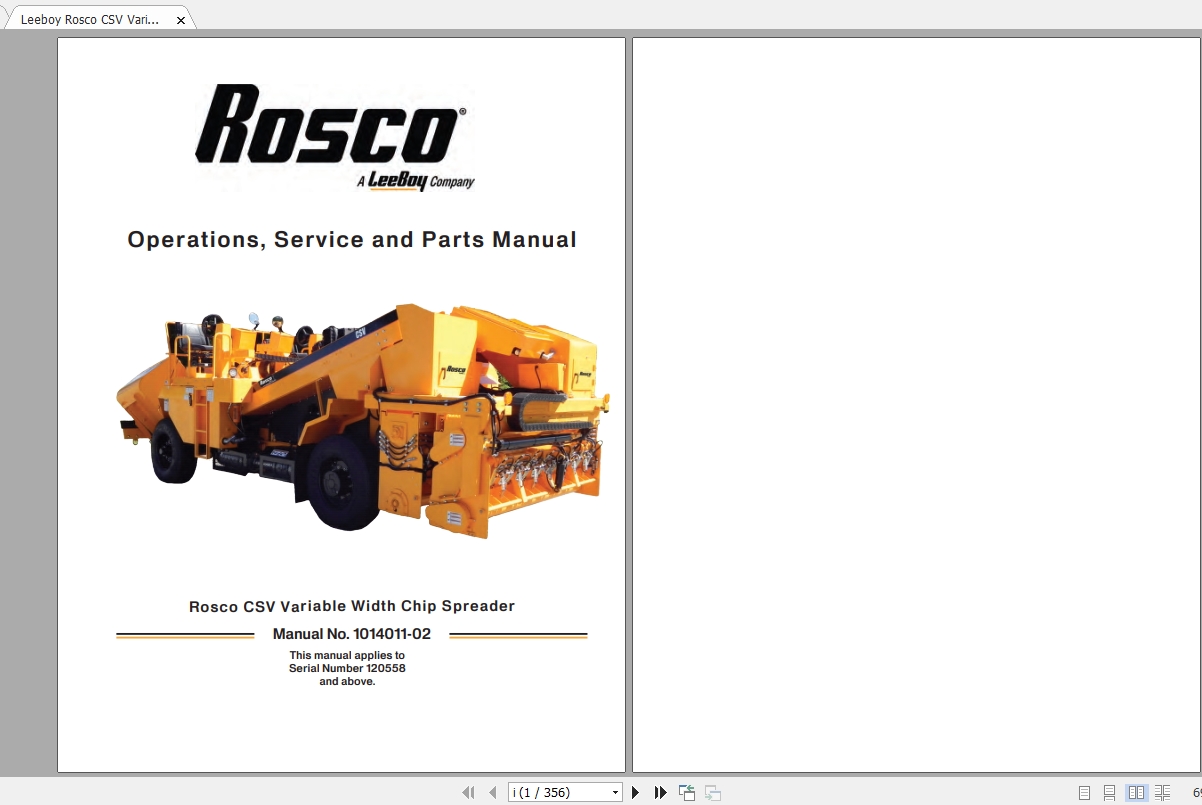Screen dimensions: 1202x805
Task: Jump to the last page
Action: click(x=660, y=792)
